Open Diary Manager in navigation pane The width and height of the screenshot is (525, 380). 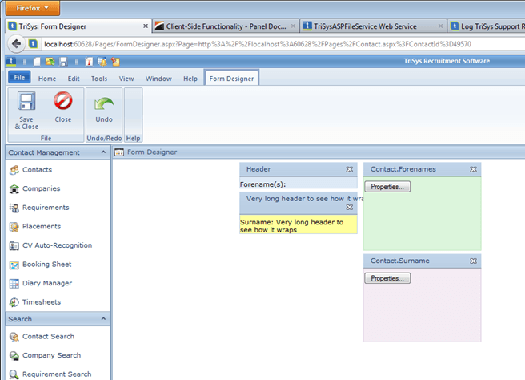pyautogui.click(x=41, y=283)
